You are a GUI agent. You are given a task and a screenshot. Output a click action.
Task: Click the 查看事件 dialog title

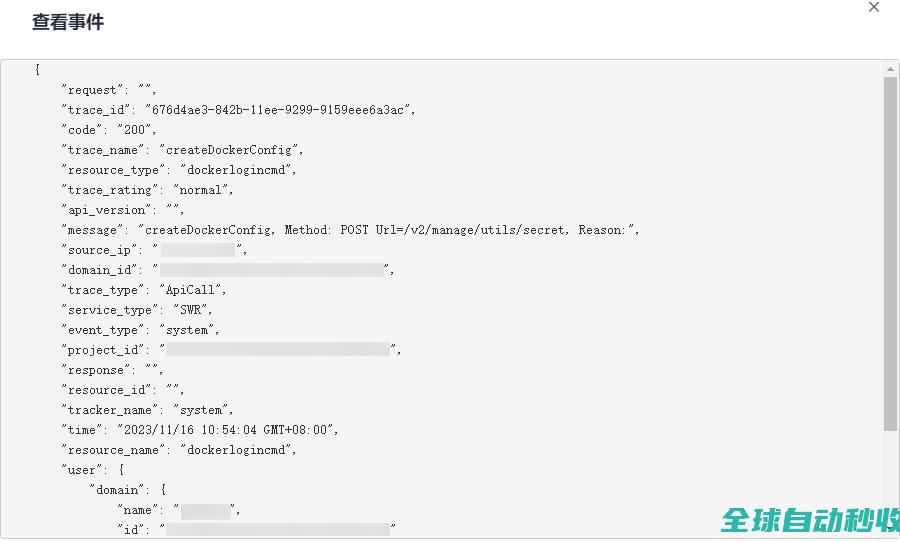[x=67, y=22]
